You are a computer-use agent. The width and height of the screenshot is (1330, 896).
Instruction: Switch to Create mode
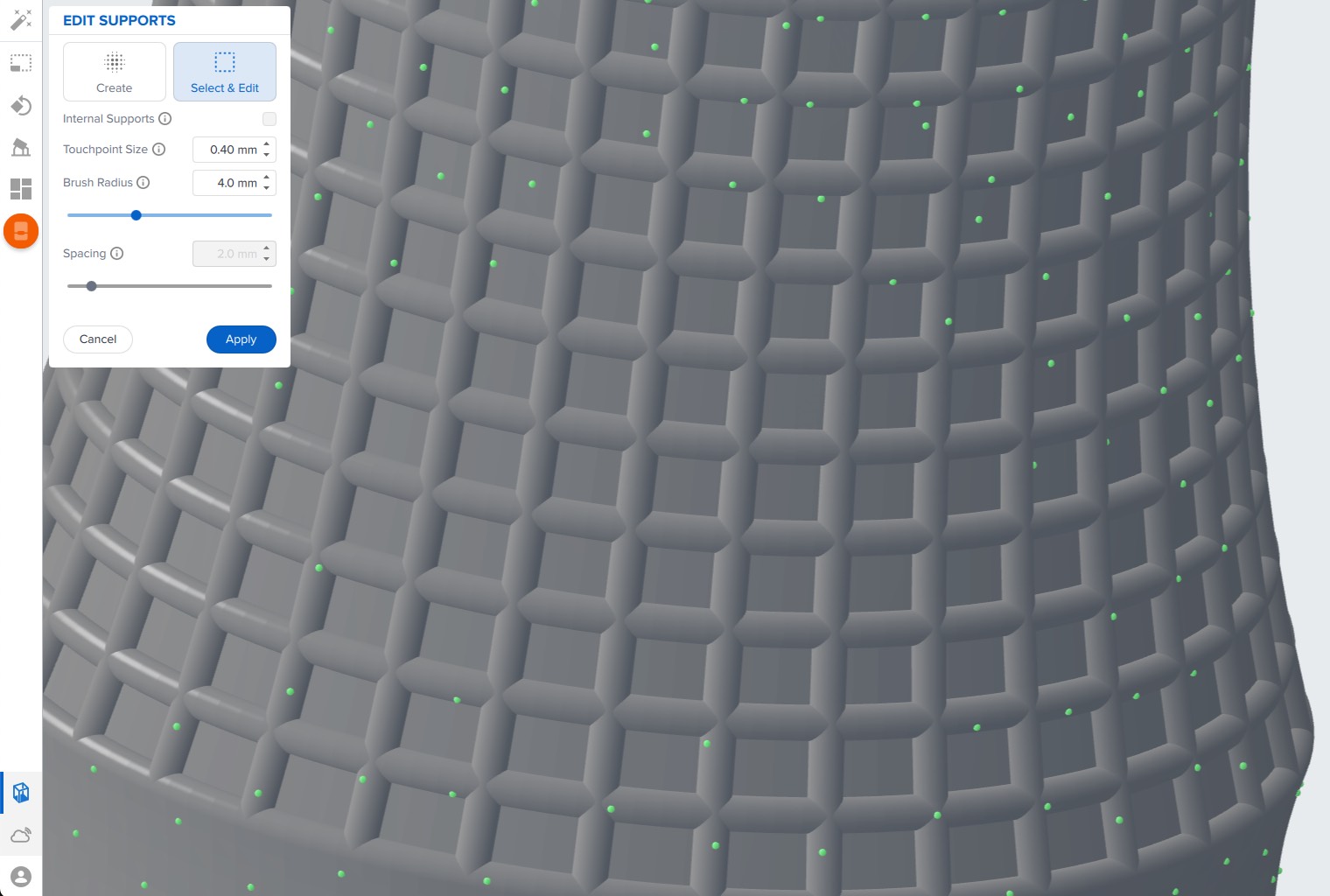click(115, 72)
